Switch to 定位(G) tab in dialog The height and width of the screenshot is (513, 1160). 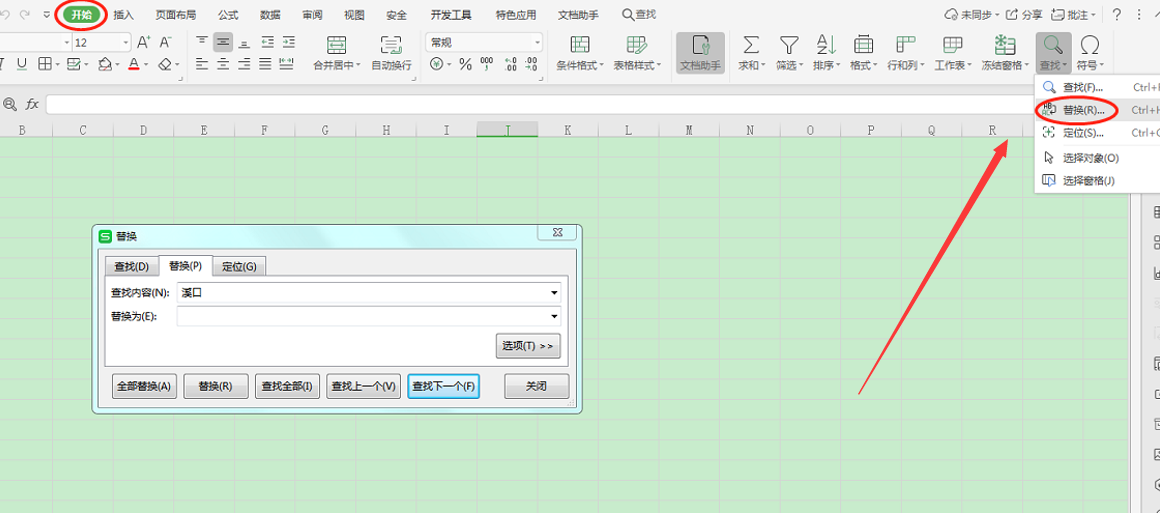click(x=239, y=266)
